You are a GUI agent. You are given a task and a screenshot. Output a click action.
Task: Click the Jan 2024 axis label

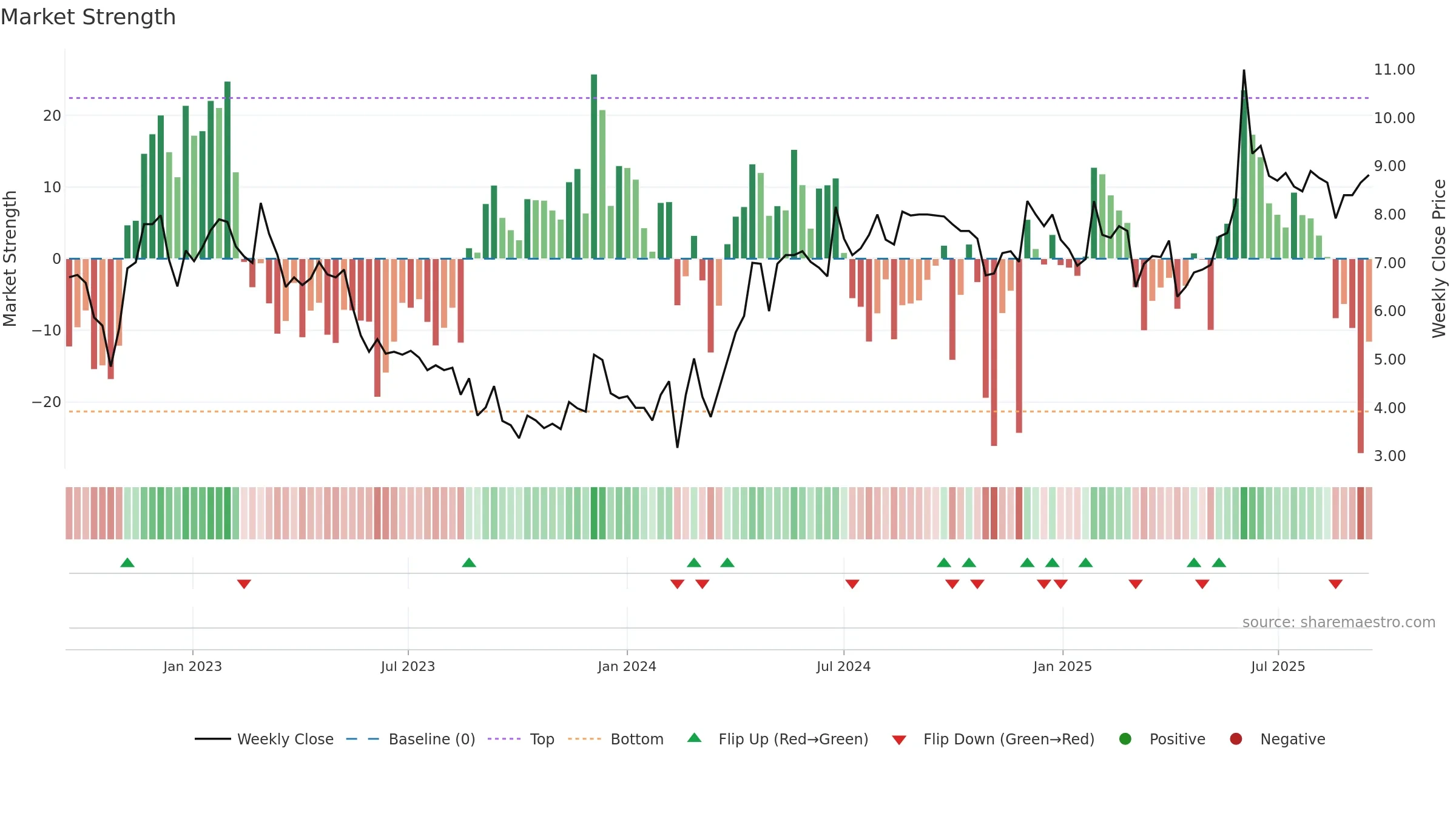[627, 666]
